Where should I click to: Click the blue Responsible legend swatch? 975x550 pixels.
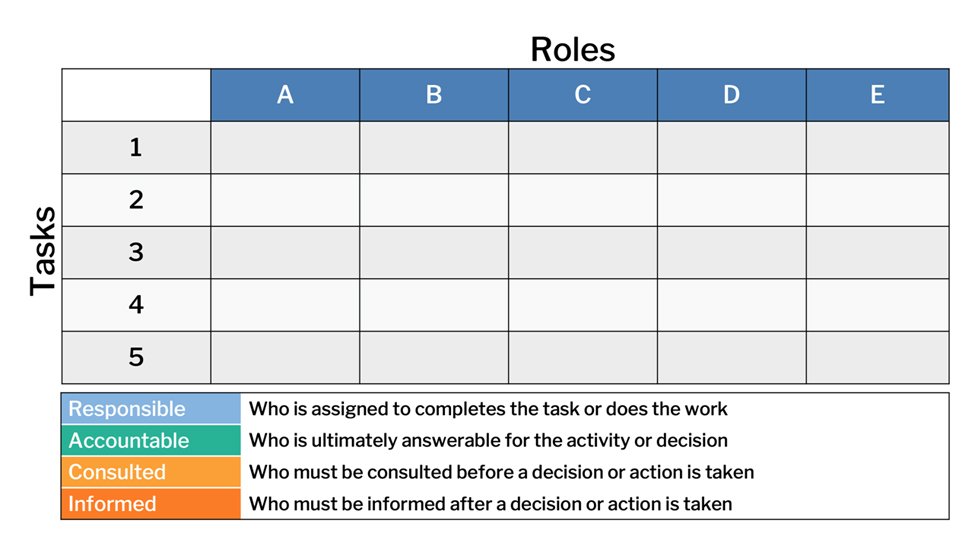[x=151, y=409]
